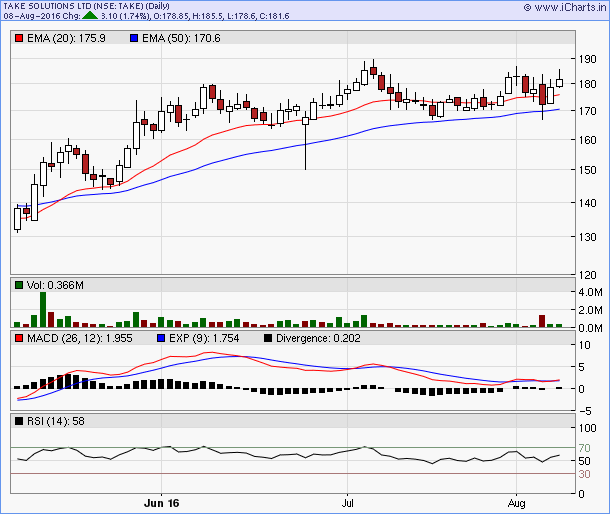Click the blue EXP (9) legend swatch
The height and width of the screenshot is (514, 610).
point(161,338)
